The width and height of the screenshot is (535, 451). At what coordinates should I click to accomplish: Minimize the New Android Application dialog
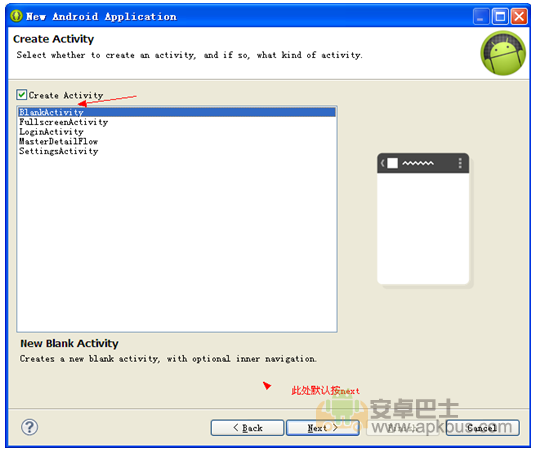(481, 16)
